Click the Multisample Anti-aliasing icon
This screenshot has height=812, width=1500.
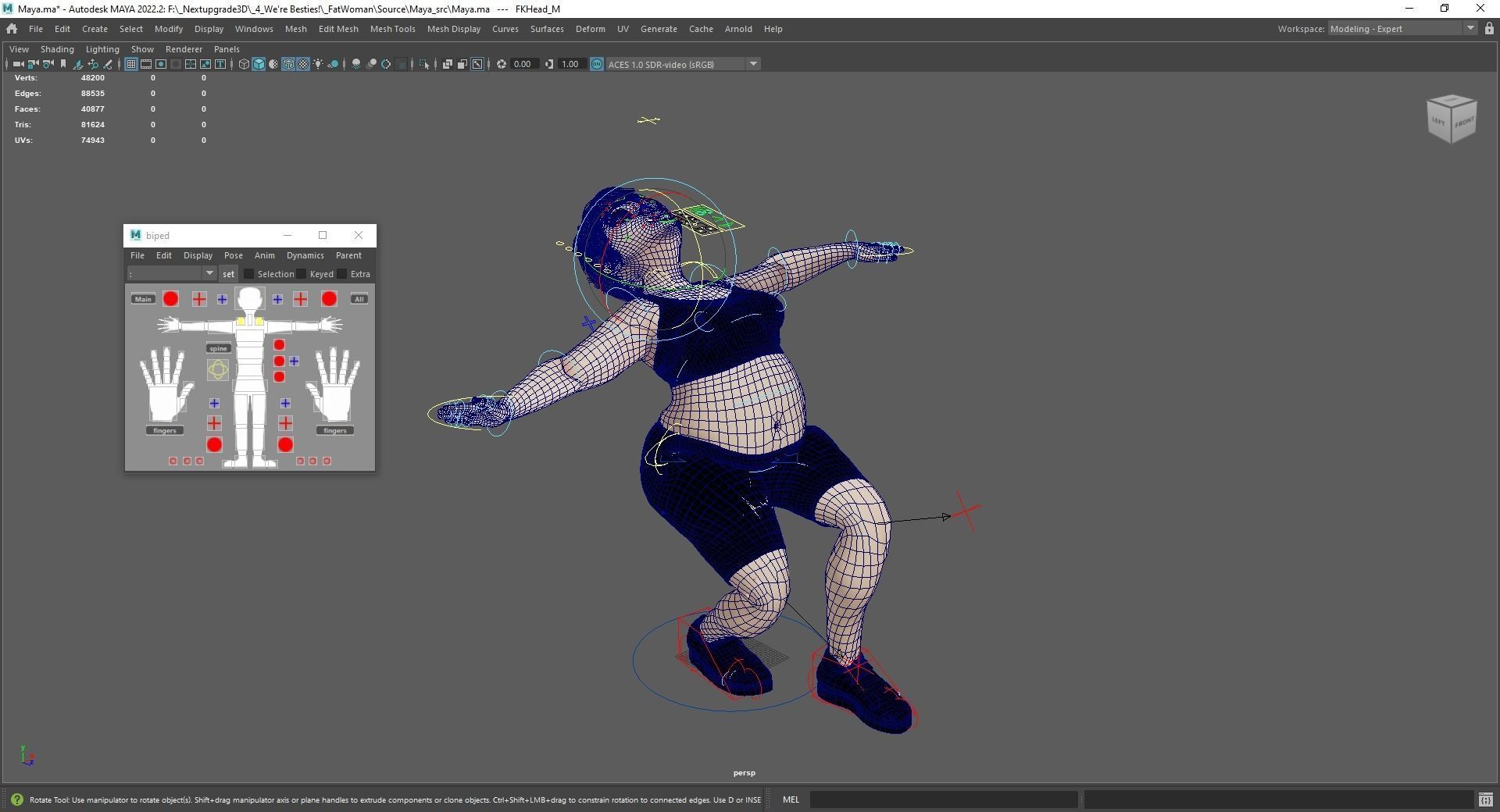[386, 64]
